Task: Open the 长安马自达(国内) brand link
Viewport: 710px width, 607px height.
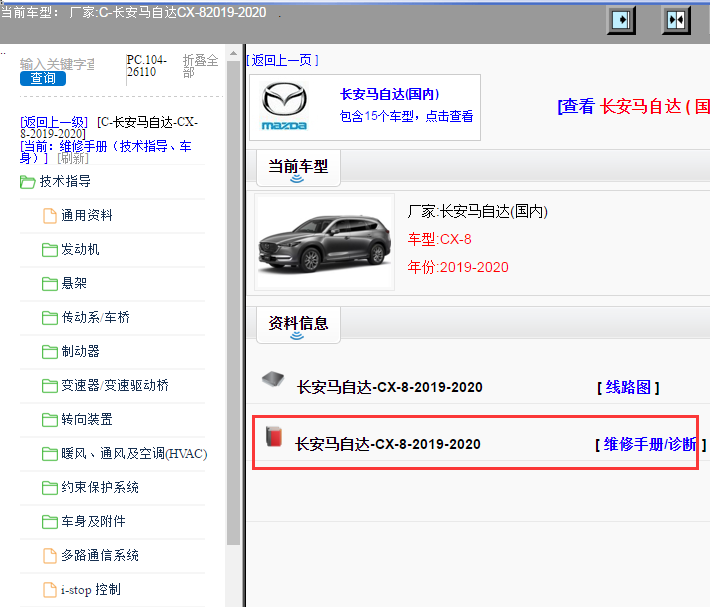Action: coord(389,94)
